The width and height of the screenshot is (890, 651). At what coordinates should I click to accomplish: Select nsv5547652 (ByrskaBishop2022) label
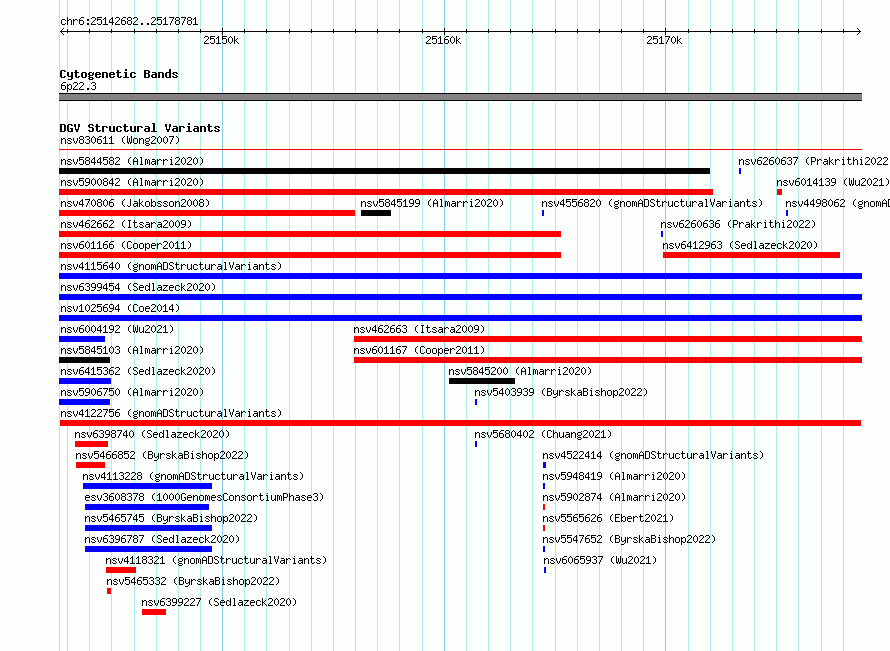629,539
